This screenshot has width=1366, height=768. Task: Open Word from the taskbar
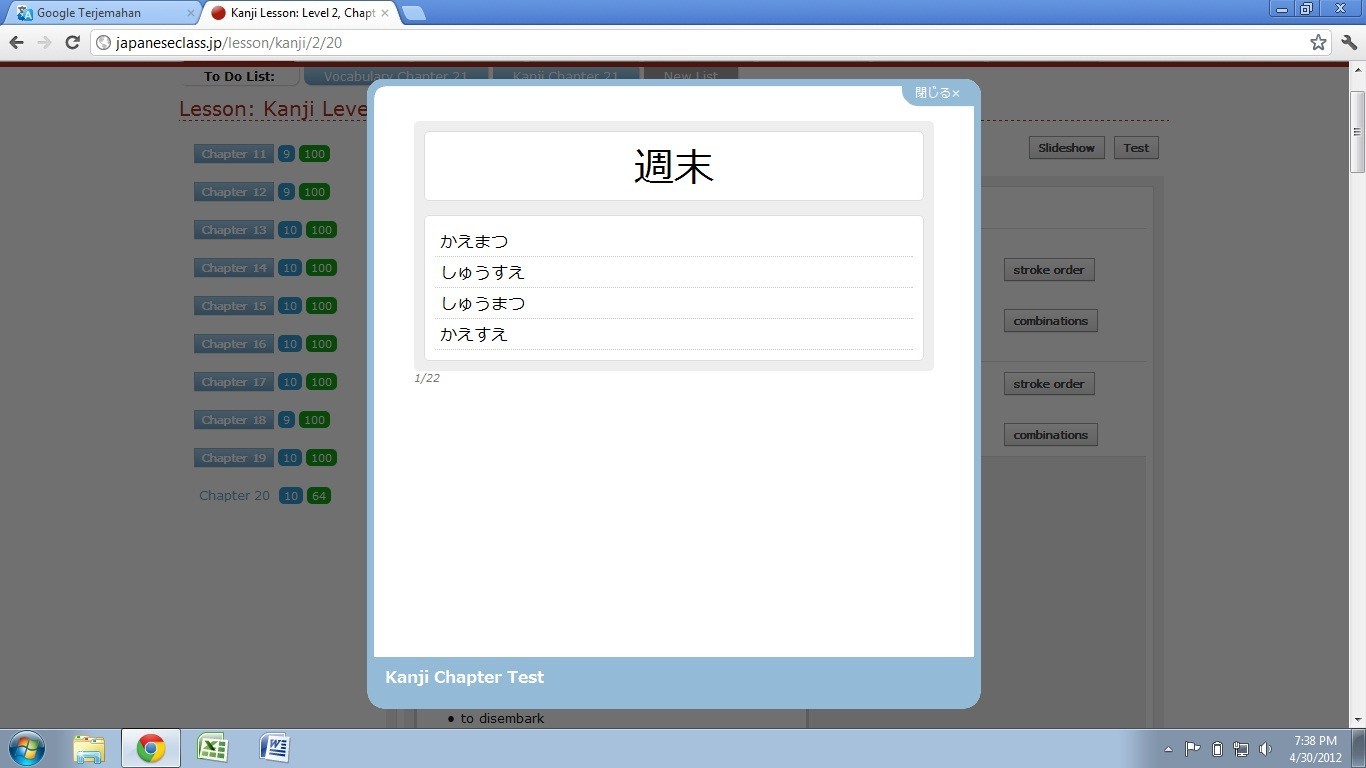click(x=274, y=748)
